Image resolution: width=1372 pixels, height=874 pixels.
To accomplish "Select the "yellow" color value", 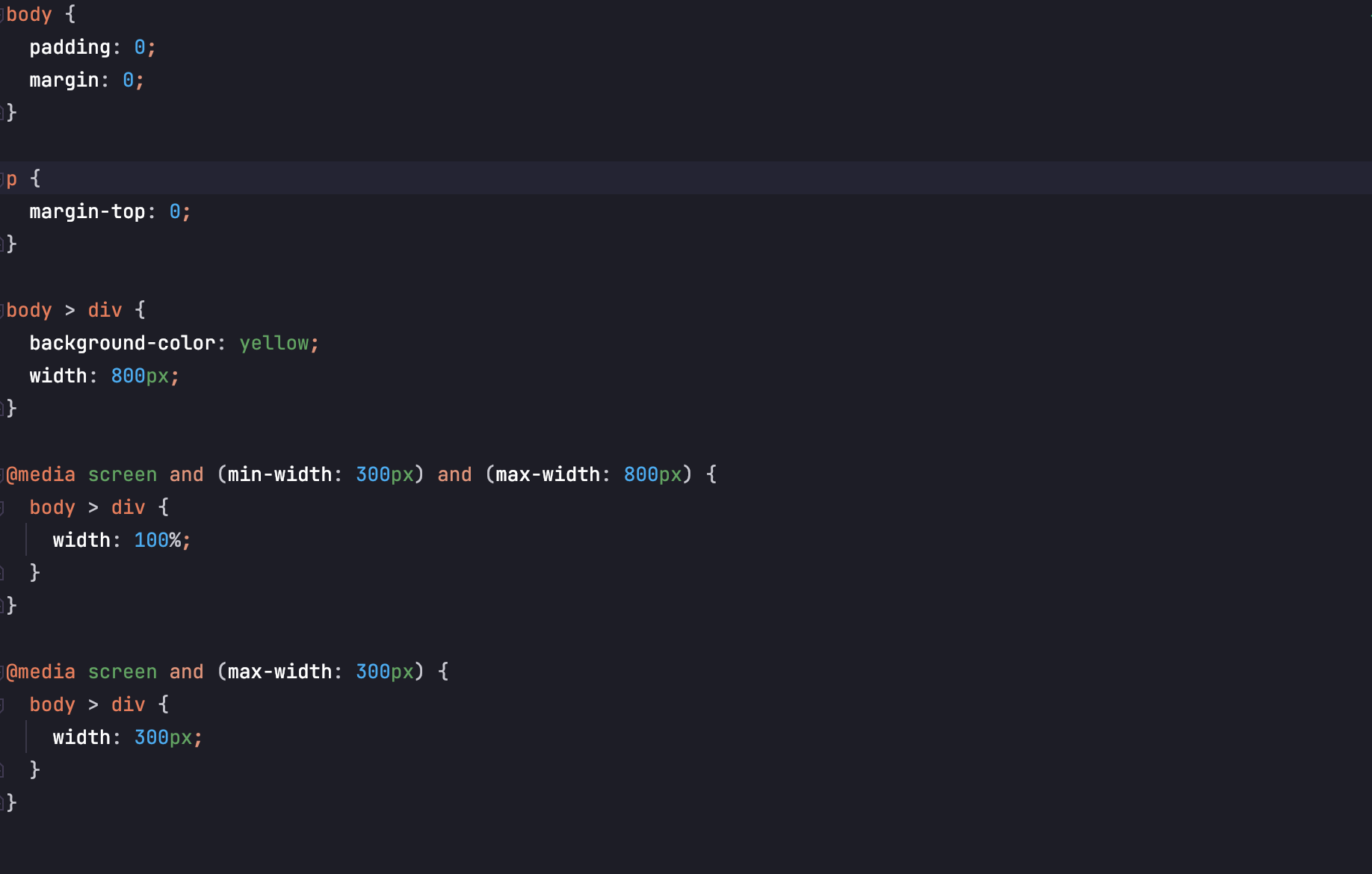I will tap(274, 344).
